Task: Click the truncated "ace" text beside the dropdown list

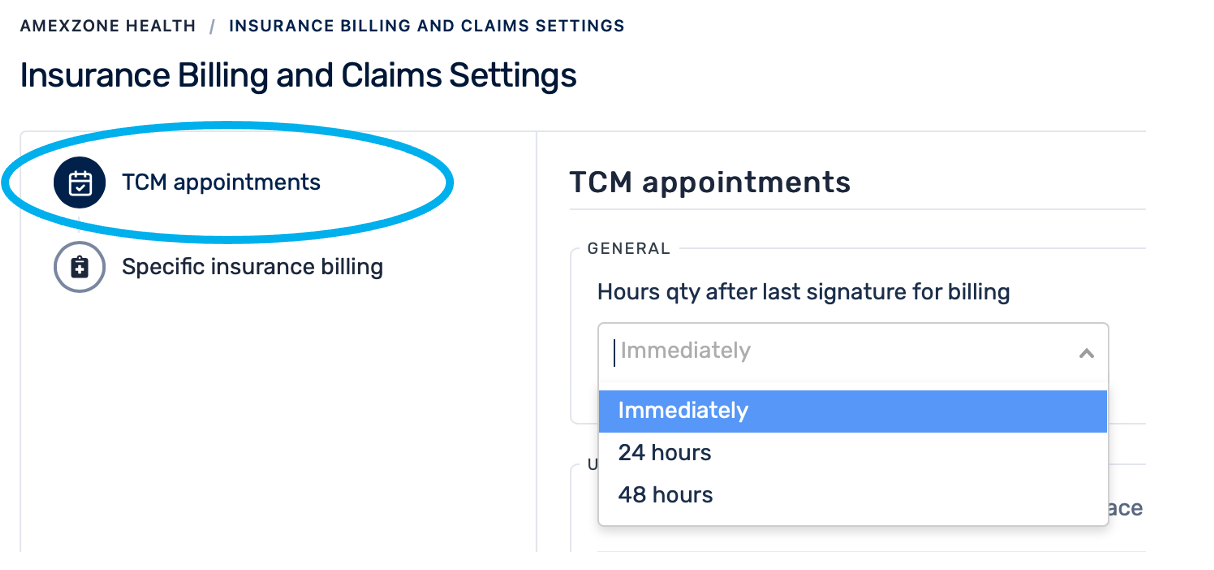Action: tap(1125, 508)
